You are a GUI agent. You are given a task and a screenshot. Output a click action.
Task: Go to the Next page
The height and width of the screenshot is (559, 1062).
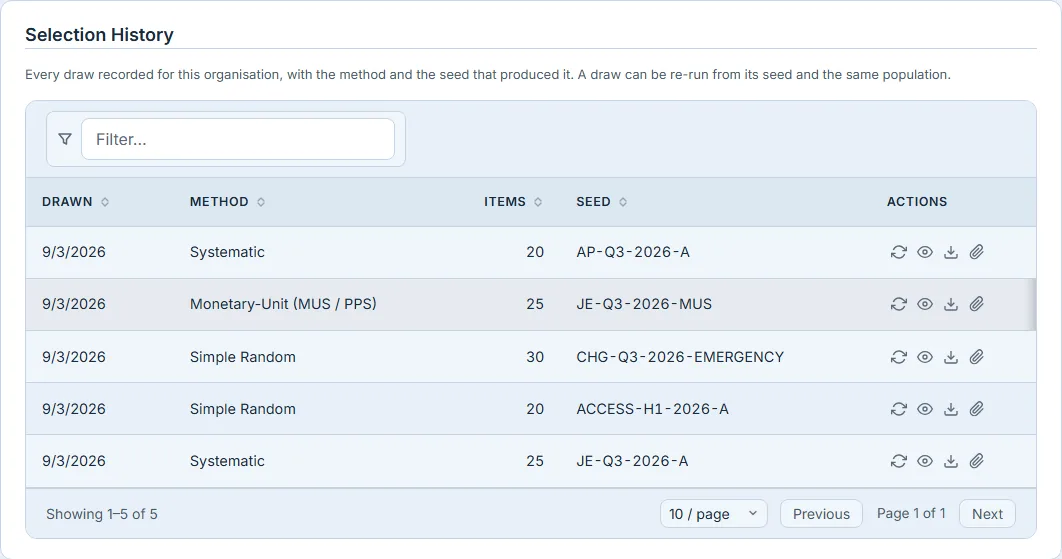987,514
